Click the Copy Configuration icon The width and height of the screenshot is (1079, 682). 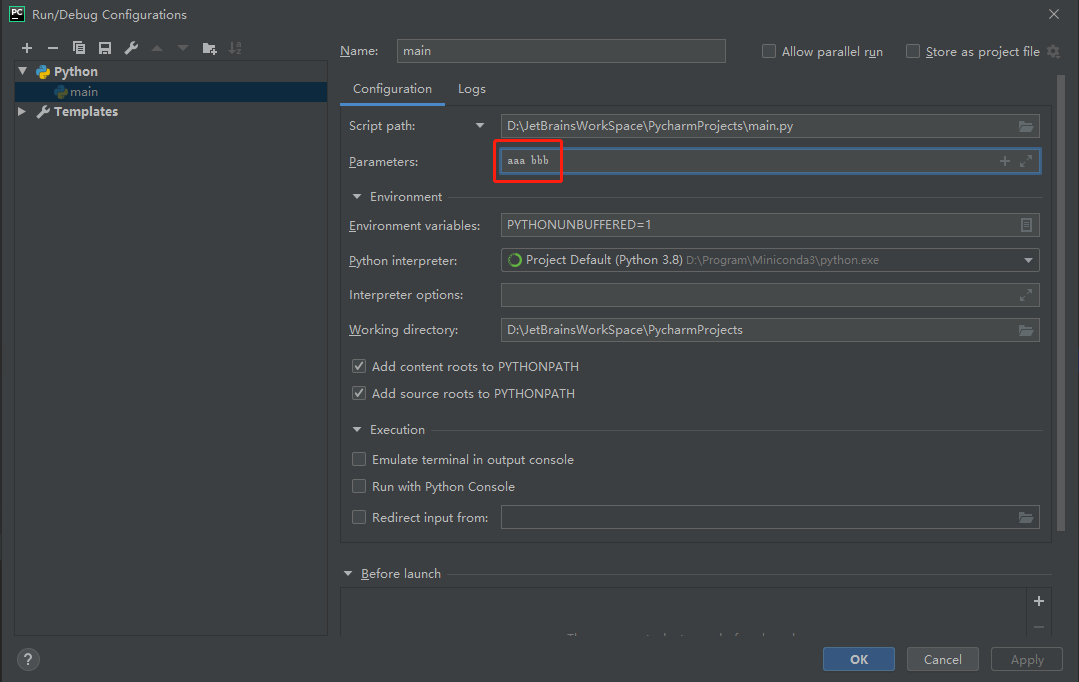(x=79, y=48)
